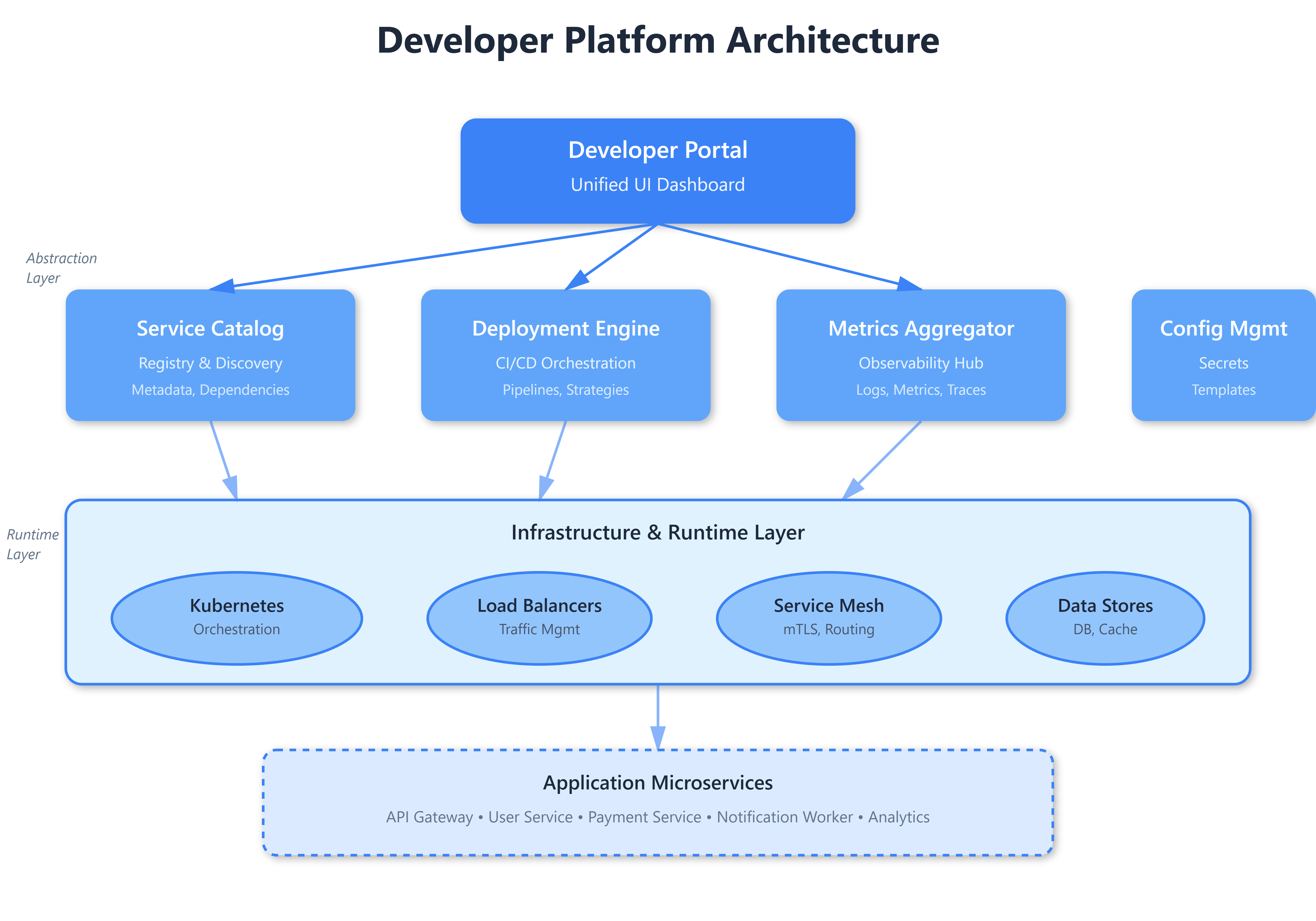This screenshot has width=1316, height=921.
Task: Click 'Secrets' under Config Mgmt
Action: coord(1223,363)
